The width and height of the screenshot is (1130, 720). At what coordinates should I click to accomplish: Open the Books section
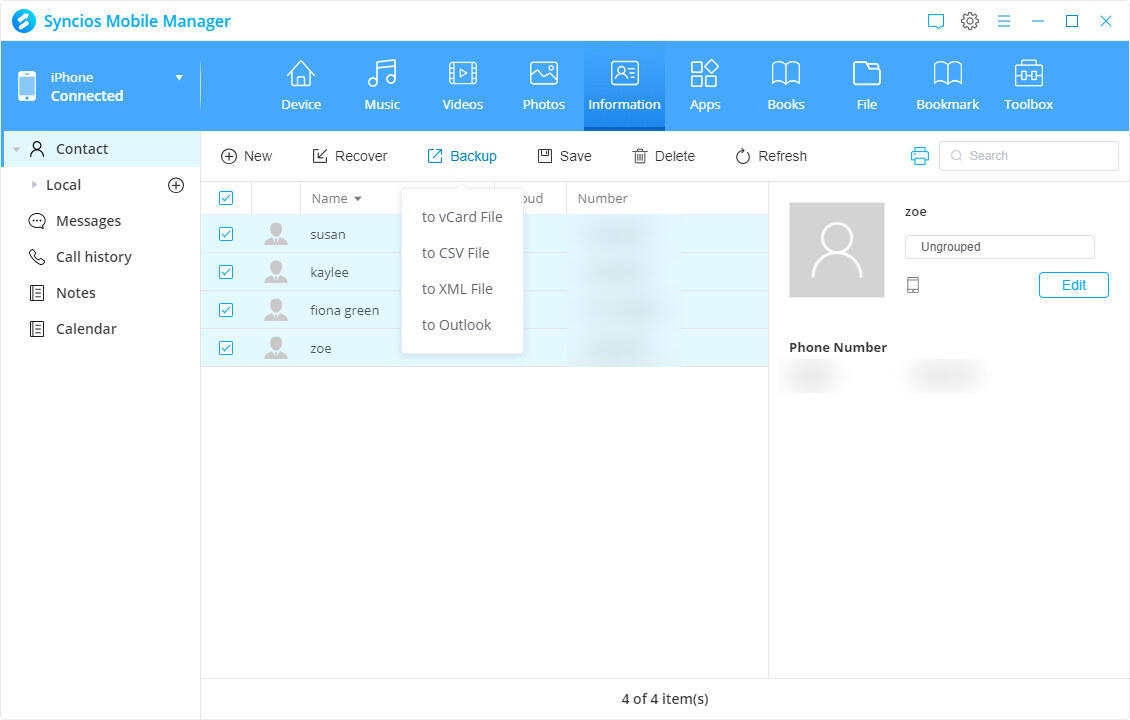tap(785, 85)
